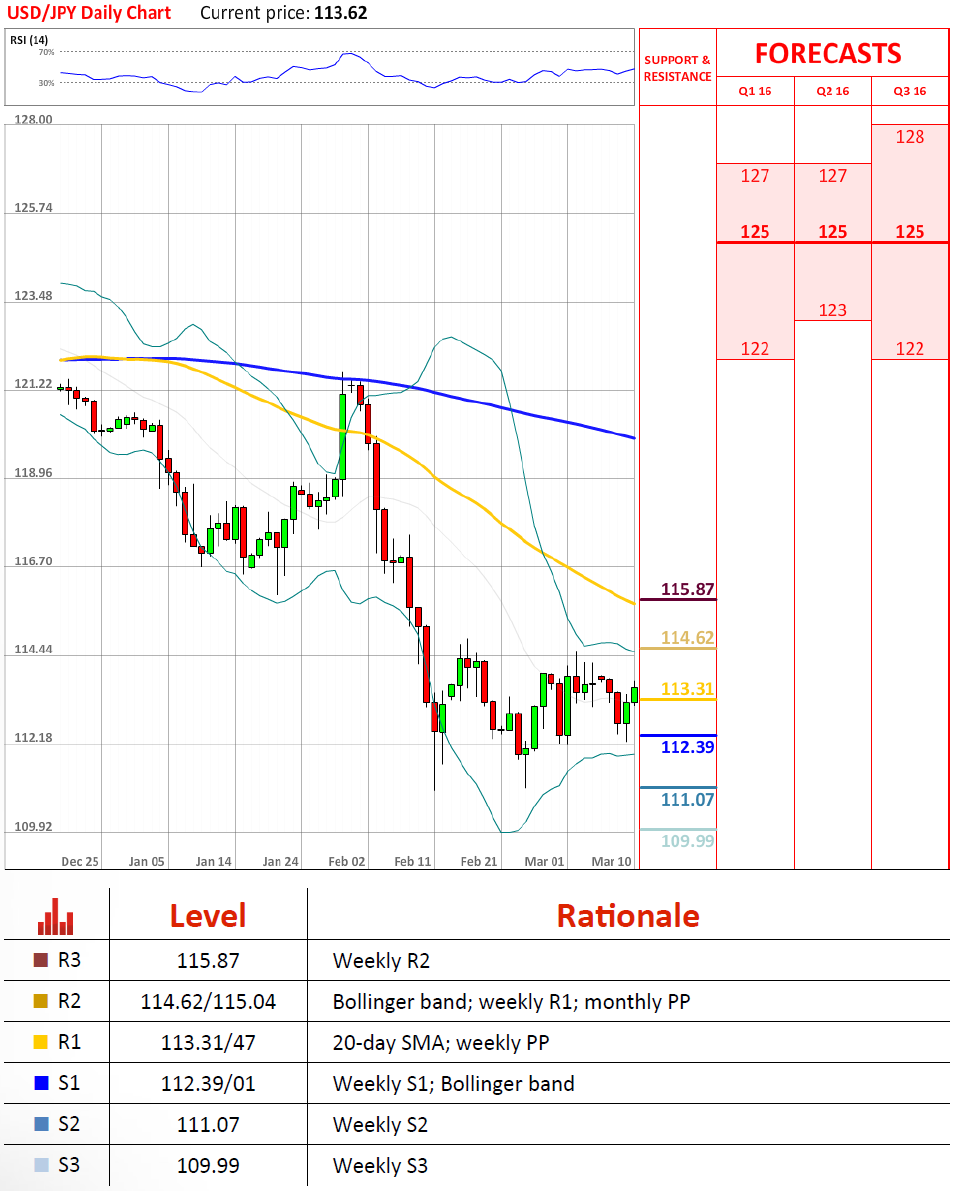Screen dimensions: 953x1191
Task: Click the '113.31/47' level cell
Action: coord(208,1043)
